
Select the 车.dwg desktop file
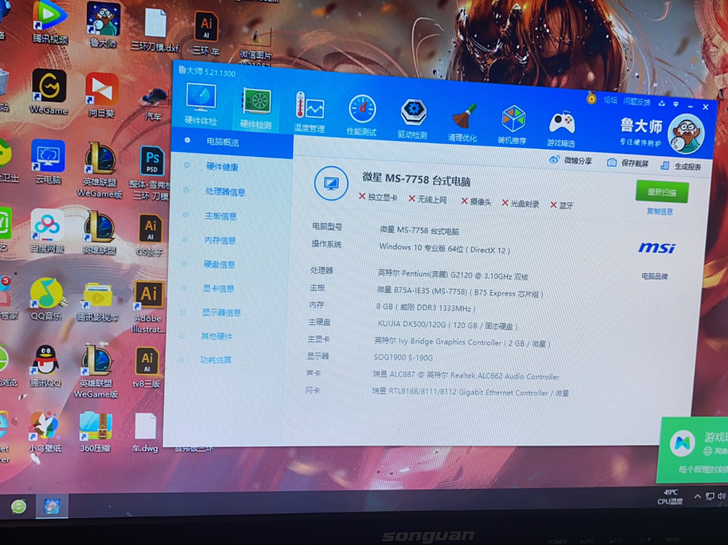[145, 432]
